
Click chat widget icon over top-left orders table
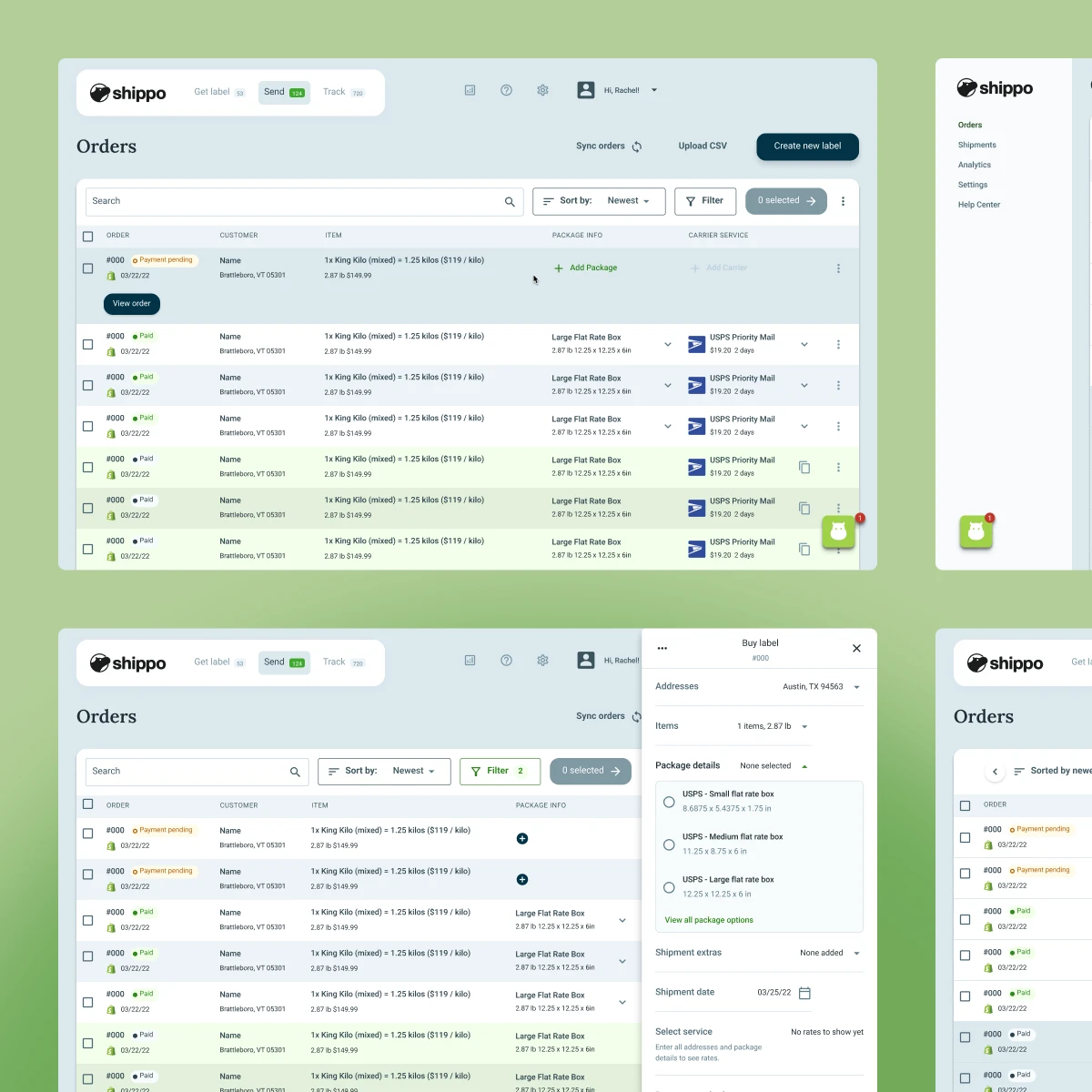point(838,532)
